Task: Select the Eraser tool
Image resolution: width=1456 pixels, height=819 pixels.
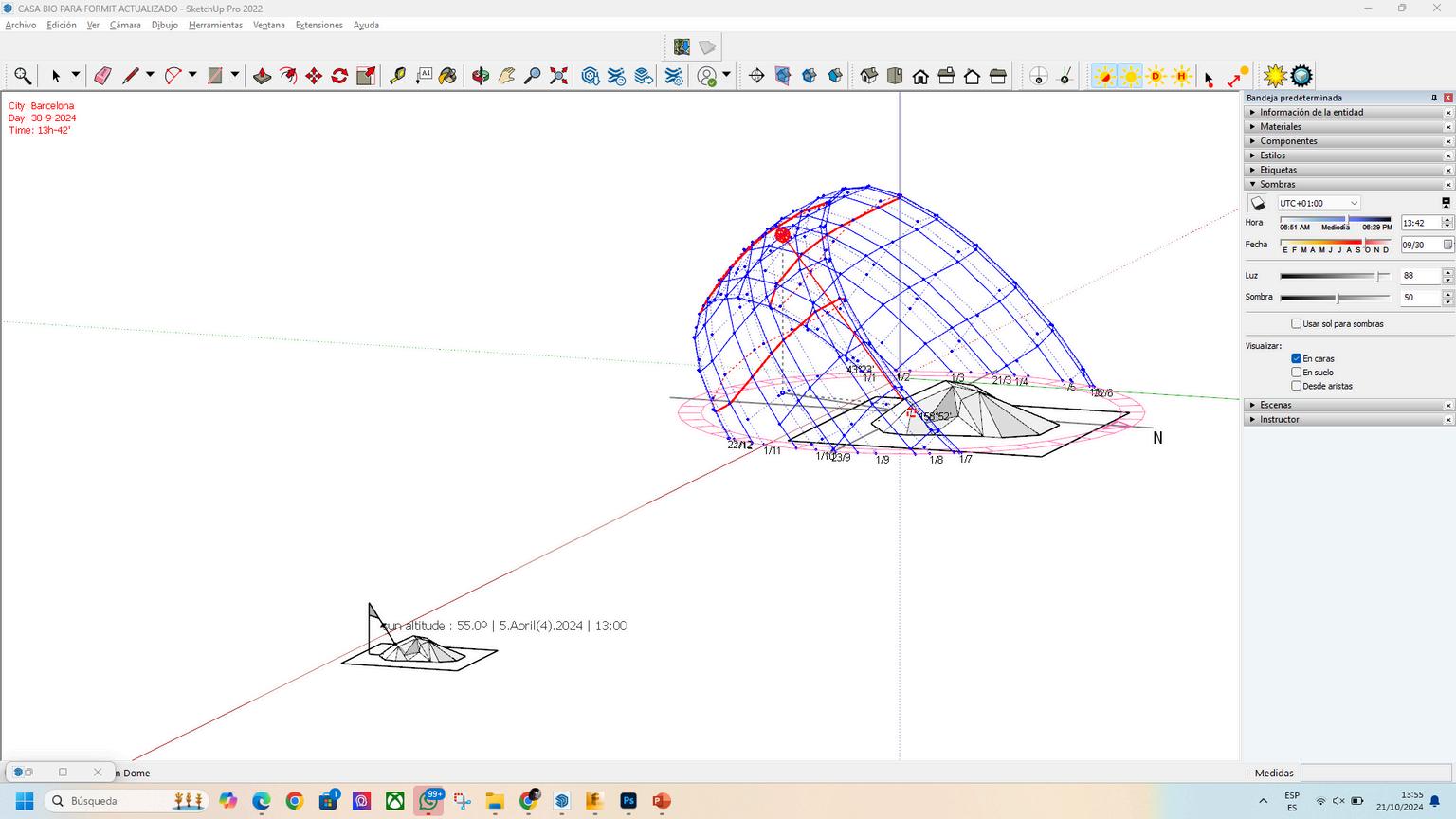Action: tap(102, 76)
